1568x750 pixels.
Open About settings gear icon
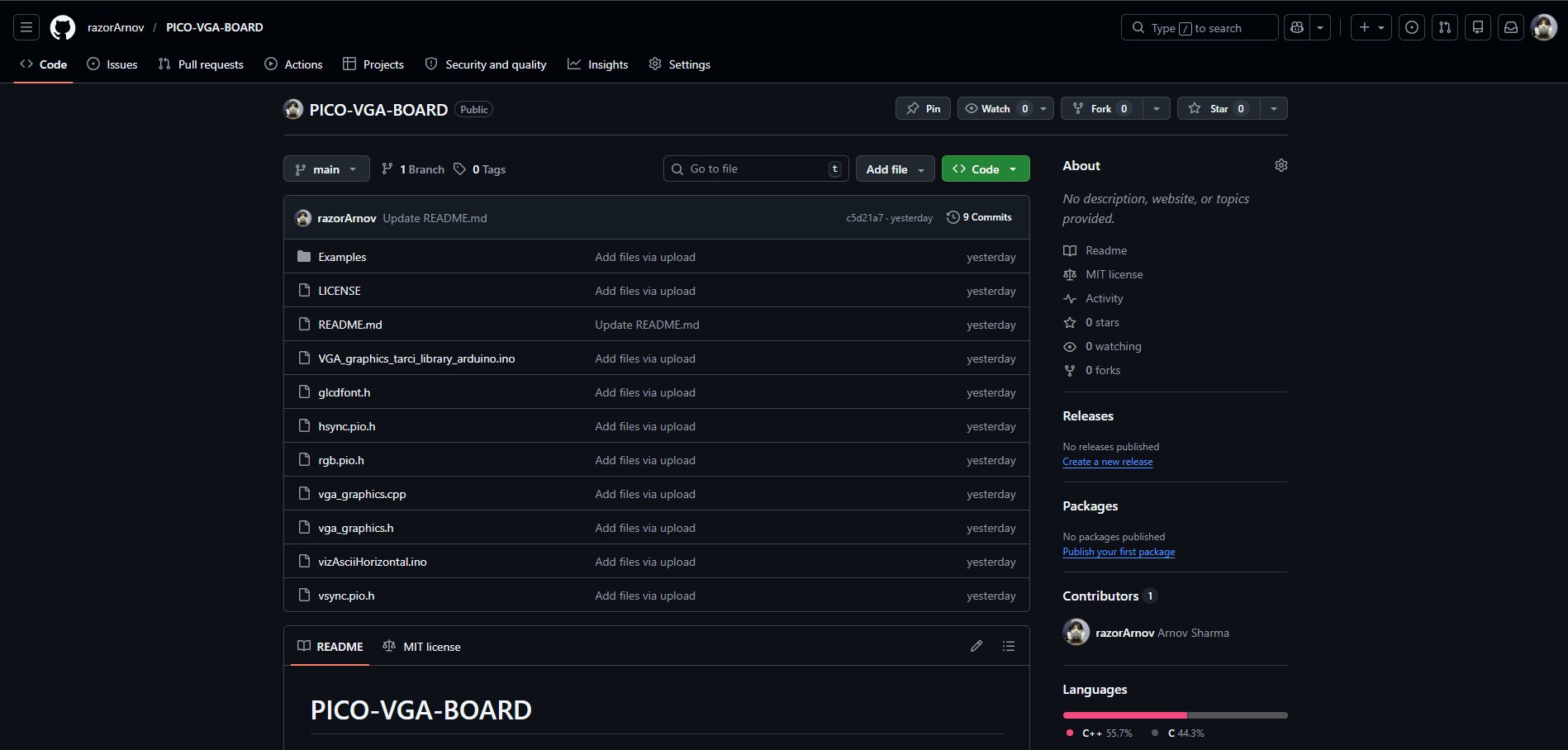tap(1281, 165)
